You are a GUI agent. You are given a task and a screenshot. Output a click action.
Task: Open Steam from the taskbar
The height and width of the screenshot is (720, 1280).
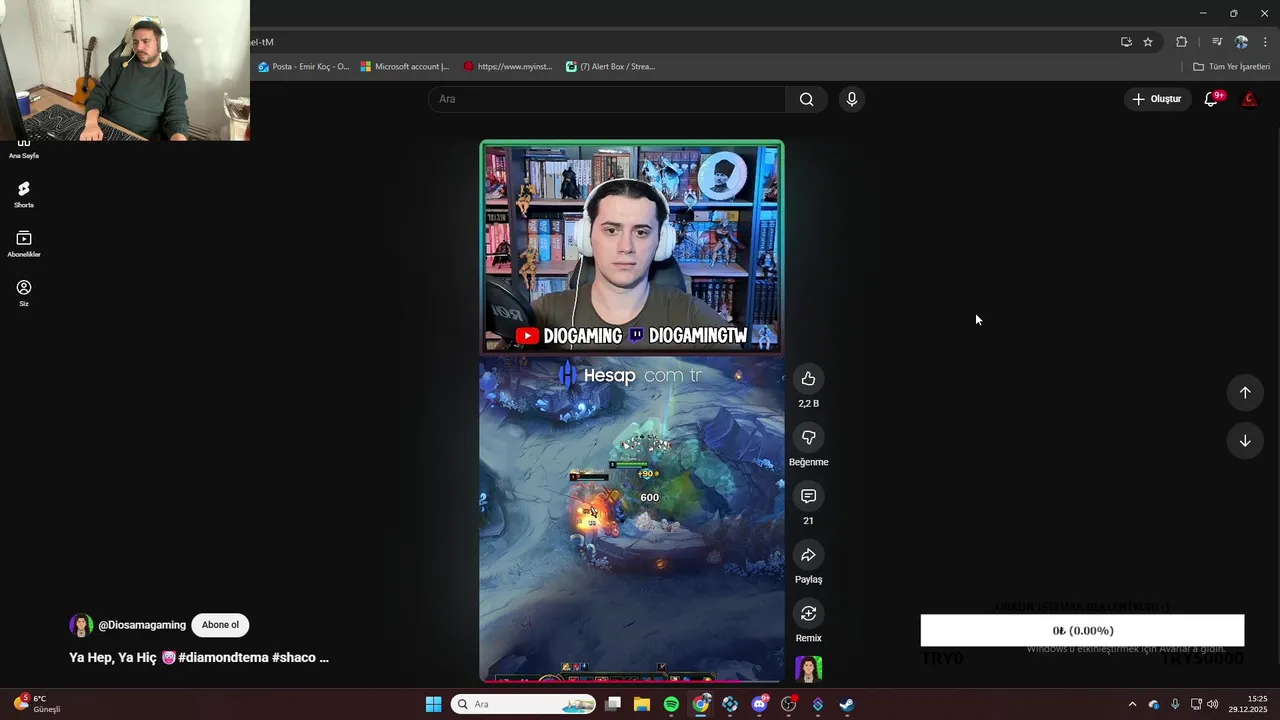point(846,704)
